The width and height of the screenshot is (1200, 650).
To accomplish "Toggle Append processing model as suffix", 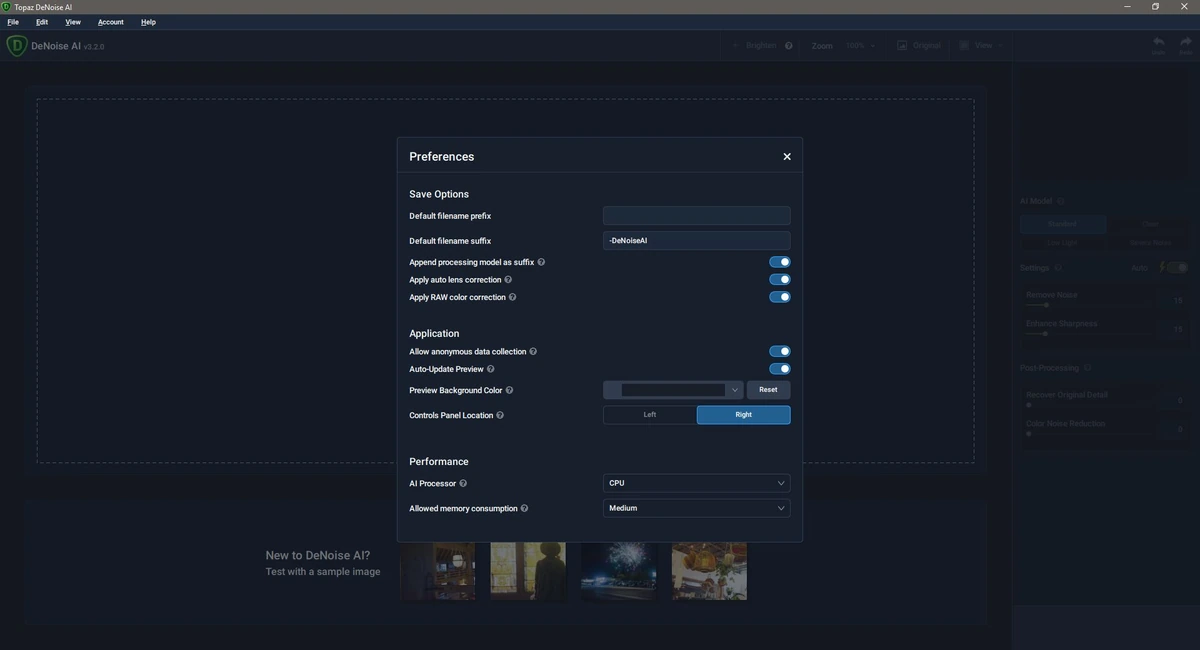I will 780,262.
